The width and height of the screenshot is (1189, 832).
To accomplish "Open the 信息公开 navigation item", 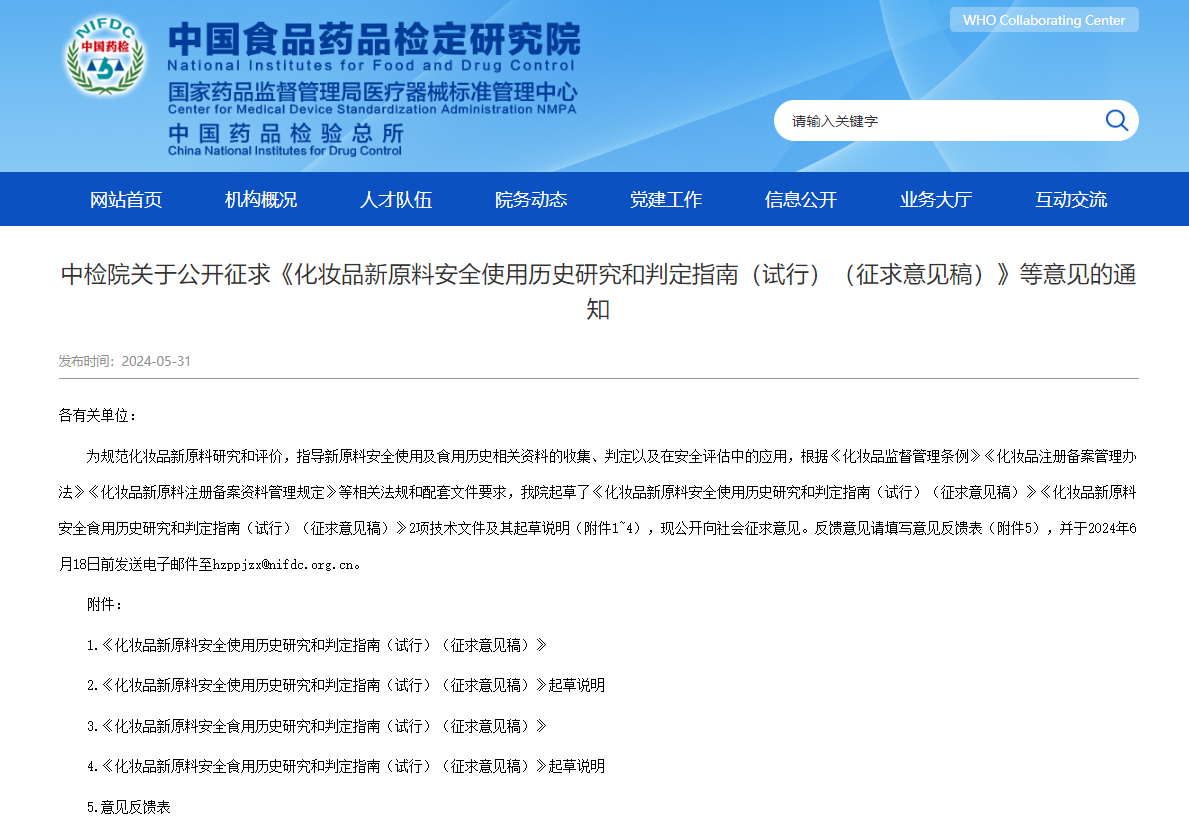I will point(801,199).
